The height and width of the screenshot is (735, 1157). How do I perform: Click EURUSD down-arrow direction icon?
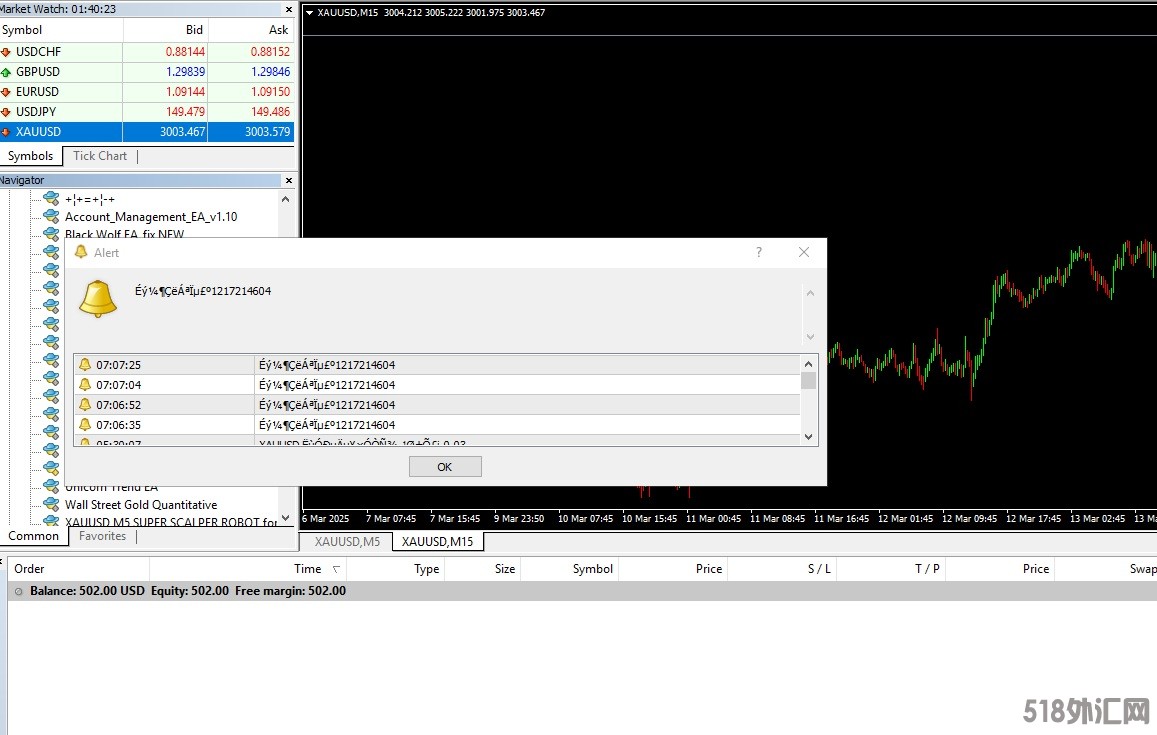coord(6,92)
